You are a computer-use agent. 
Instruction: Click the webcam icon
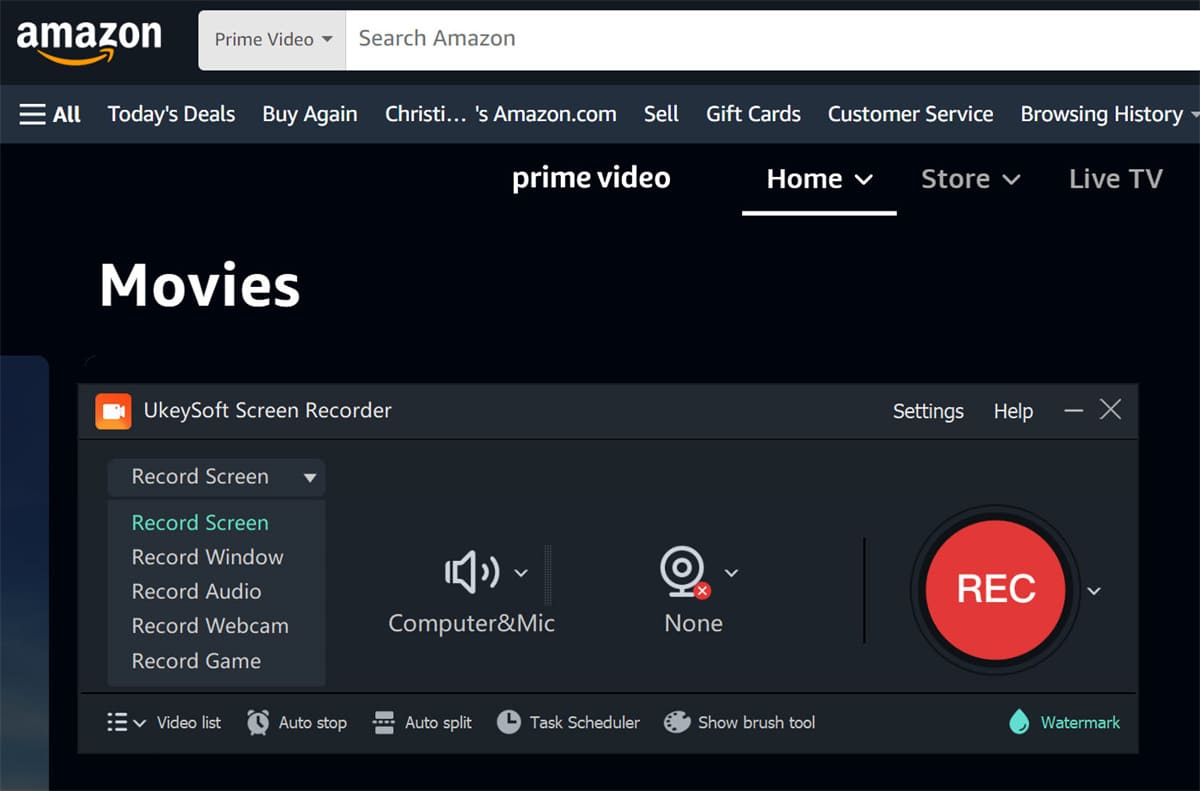[684, 573]
